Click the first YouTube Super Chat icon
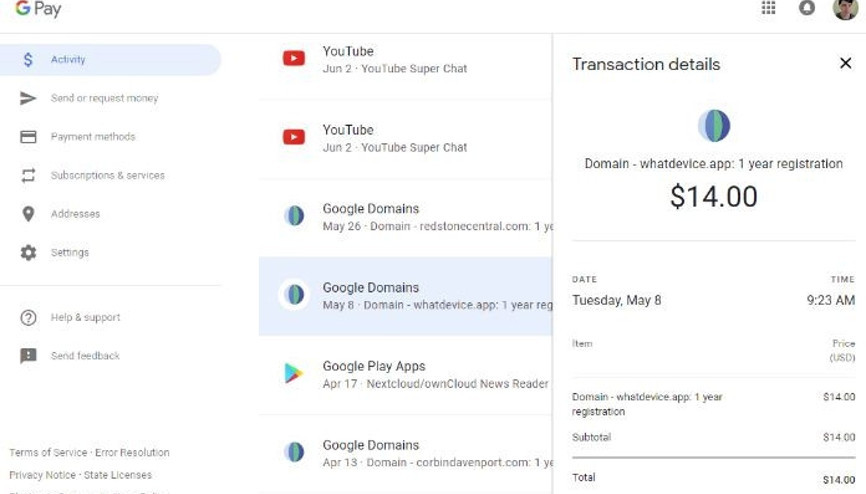The height and width of the screenshot is (494, 866). [x=294, y=58]
